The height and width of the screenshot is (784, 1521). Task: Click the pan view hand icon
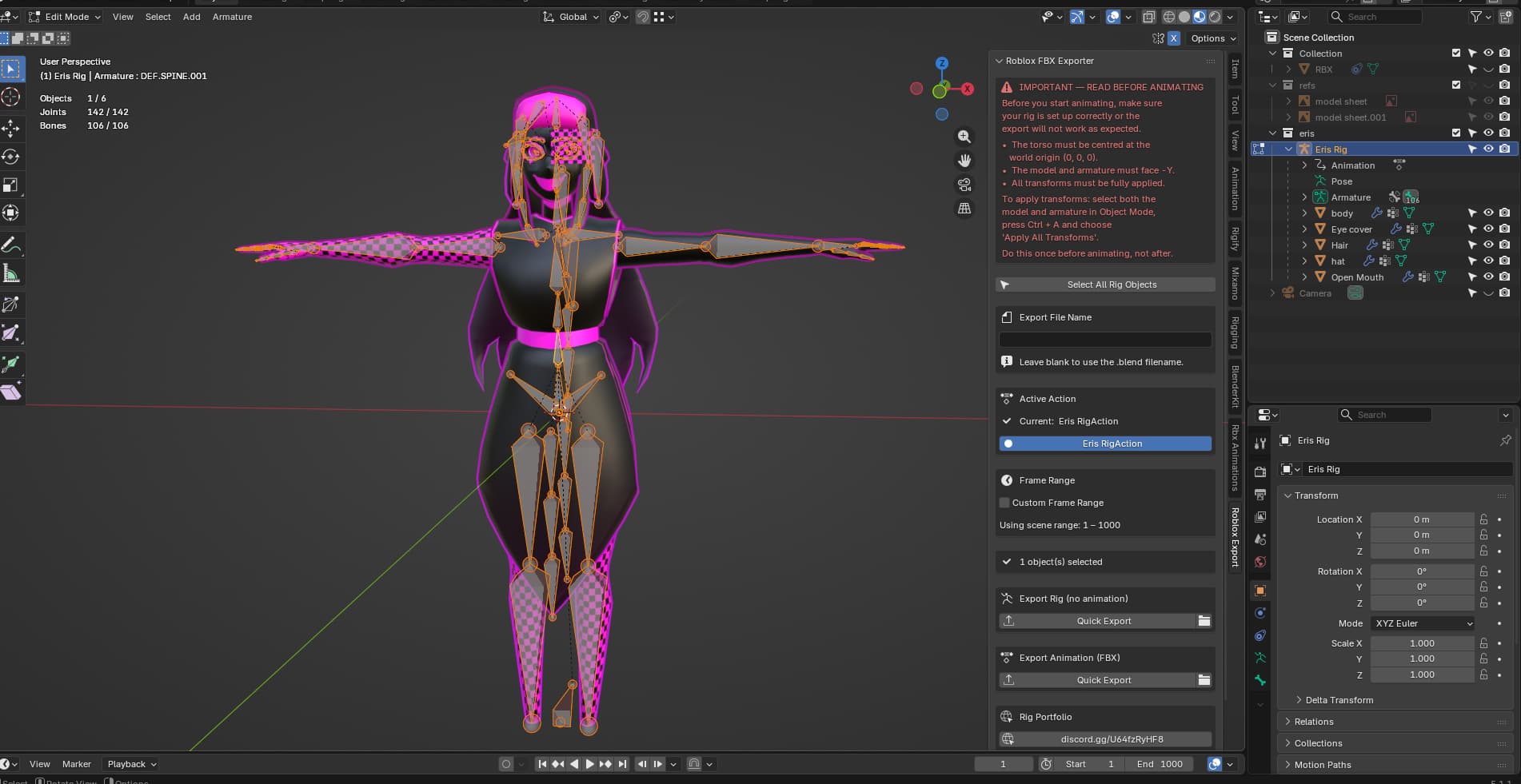(964, 161)
